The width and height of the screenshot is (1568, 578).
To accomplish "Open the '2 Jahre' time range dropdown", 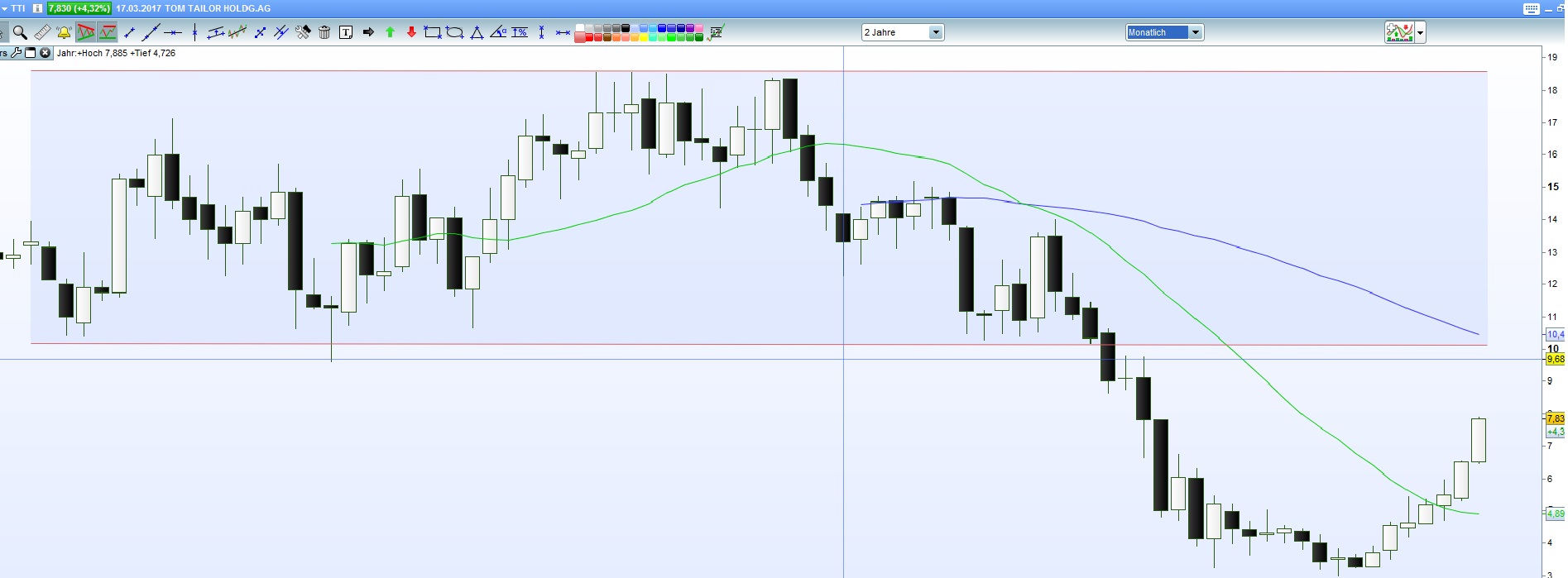I will pyautogui.click(x=902, y=32).
